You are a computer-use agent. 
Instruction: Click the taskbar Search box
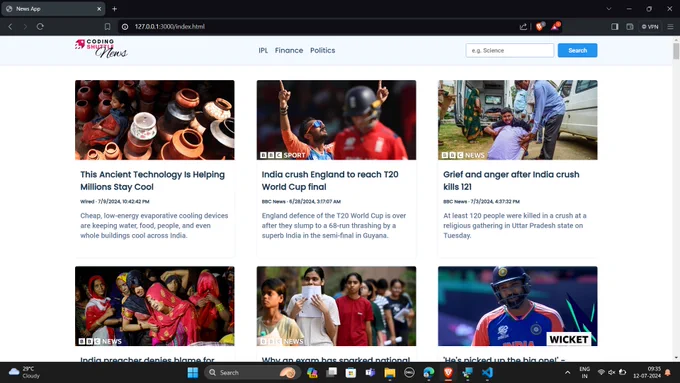253,373
